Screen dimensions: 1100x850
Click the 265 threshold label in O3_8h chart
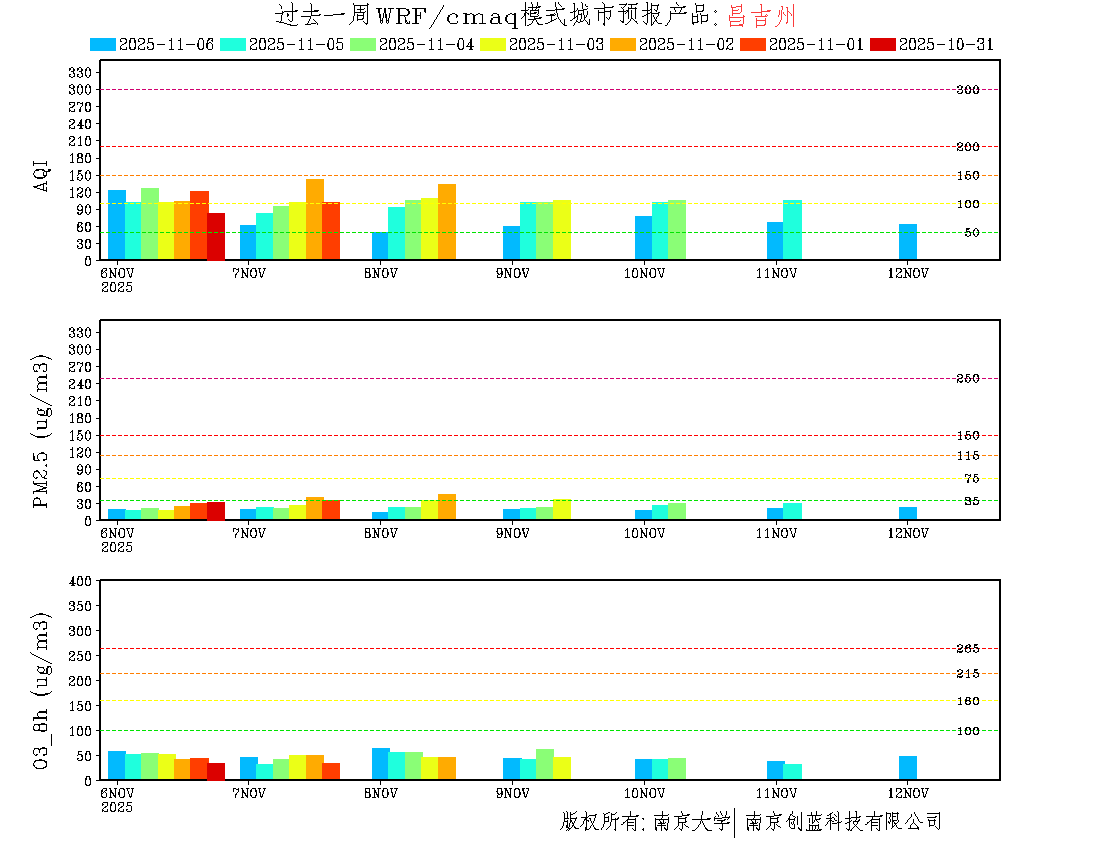(967, 649)
